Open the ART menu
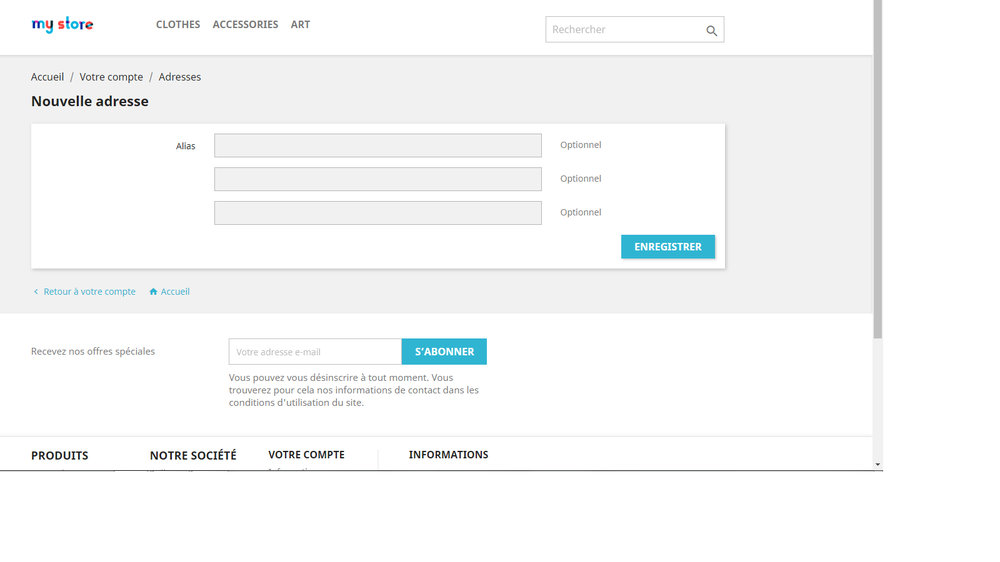Image resolution: width=1000 pixels, height=562 pixels. [300, 24]
